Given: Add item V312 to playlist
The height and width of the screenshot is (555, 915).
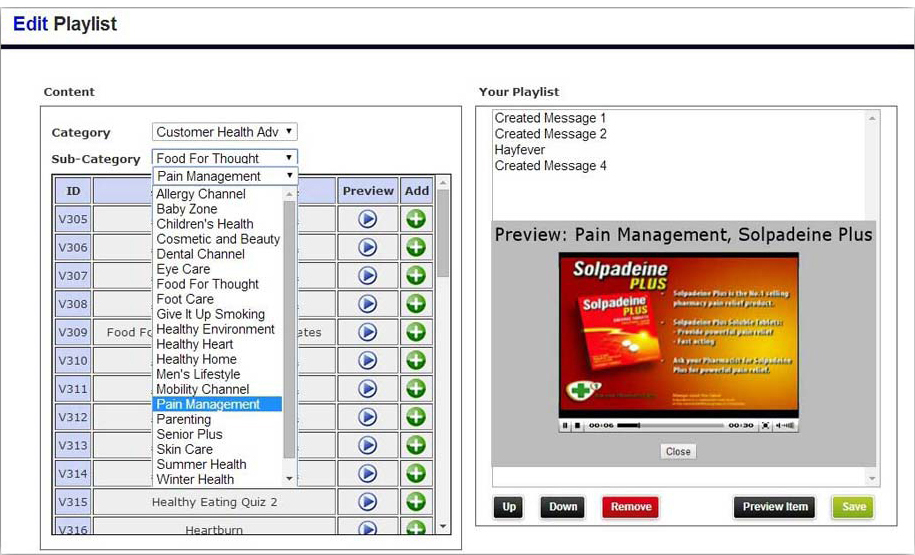Looking at the screenshot, I should pos(415,417).
